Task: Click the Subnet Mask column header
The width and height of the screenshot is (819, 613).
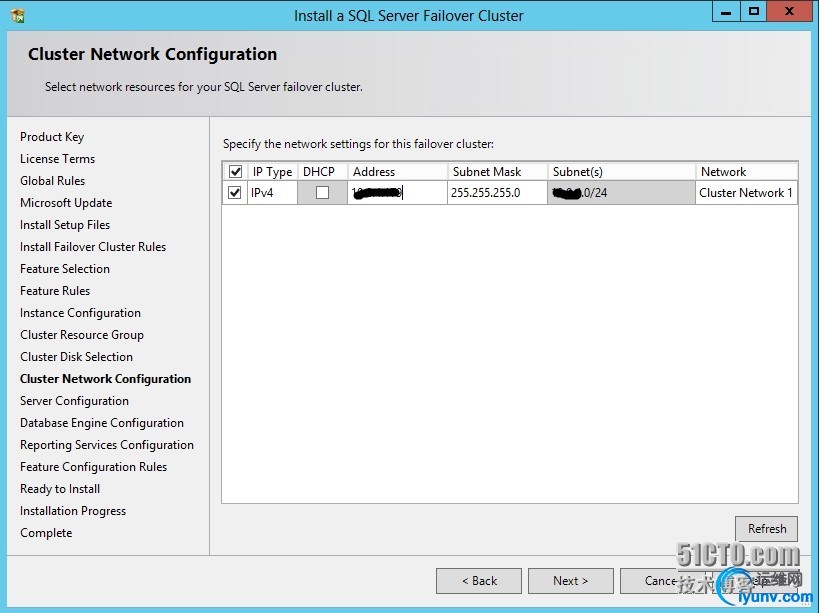Action: (x=497, y=172)
